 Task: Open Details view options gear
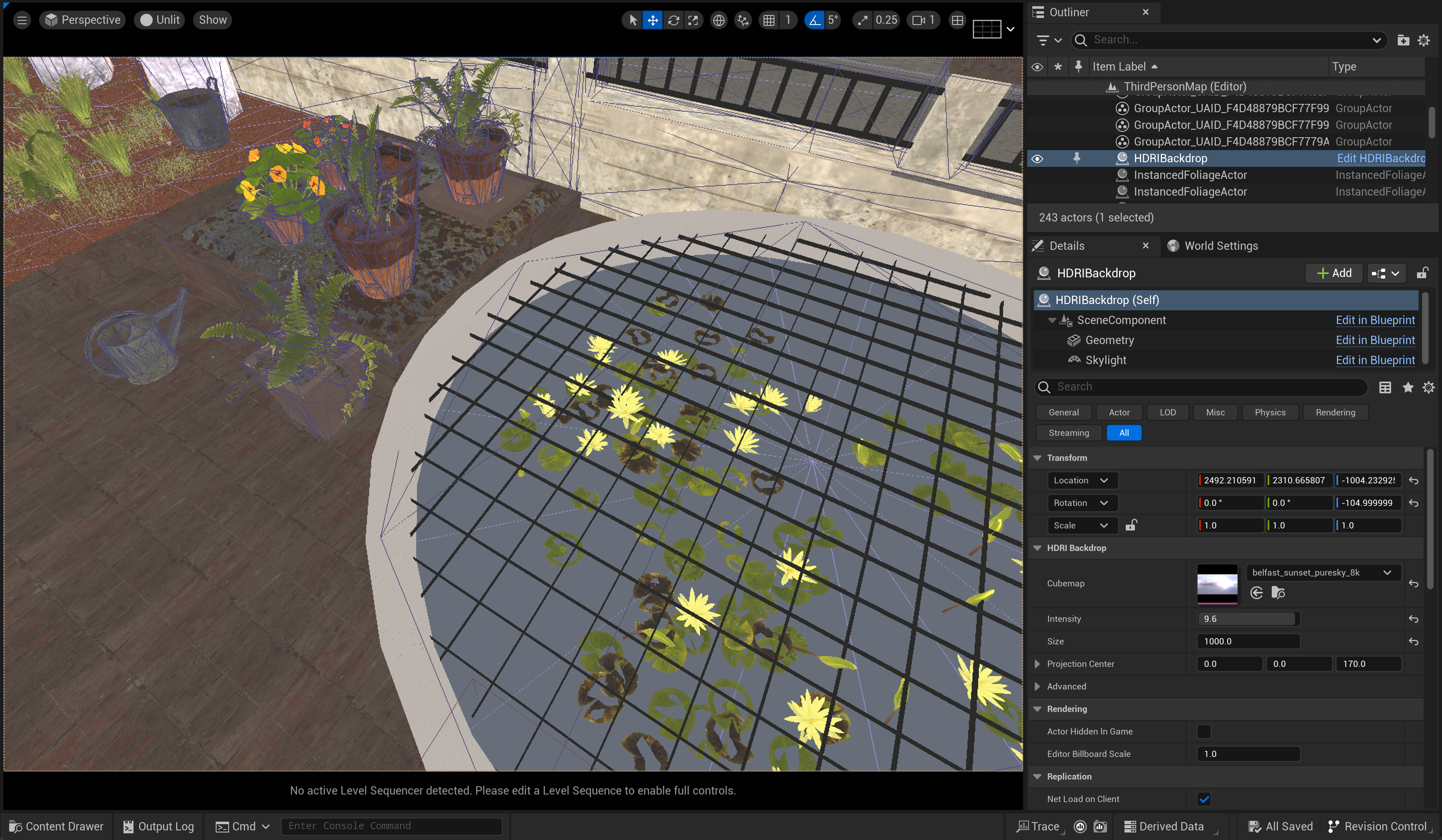[x=1429, y=387]
